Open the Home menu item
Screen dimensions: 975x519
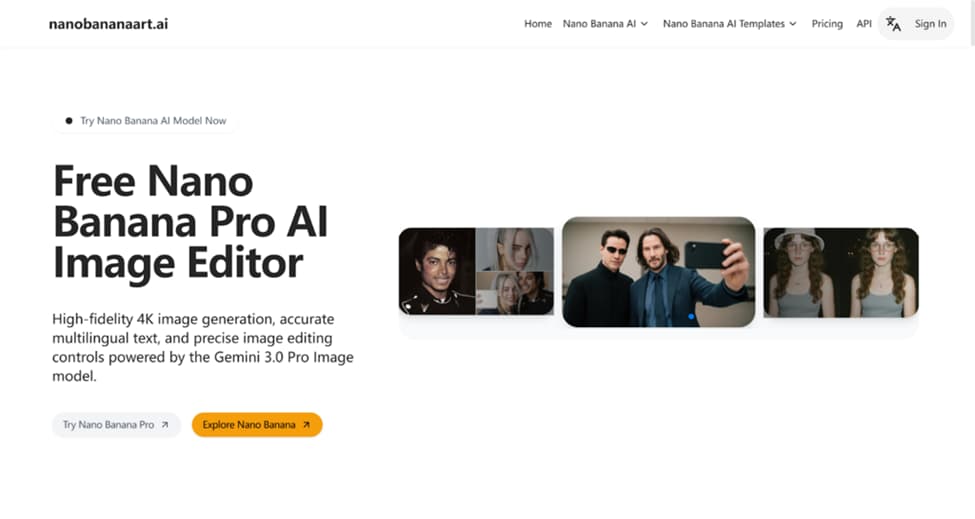[538, 24]
